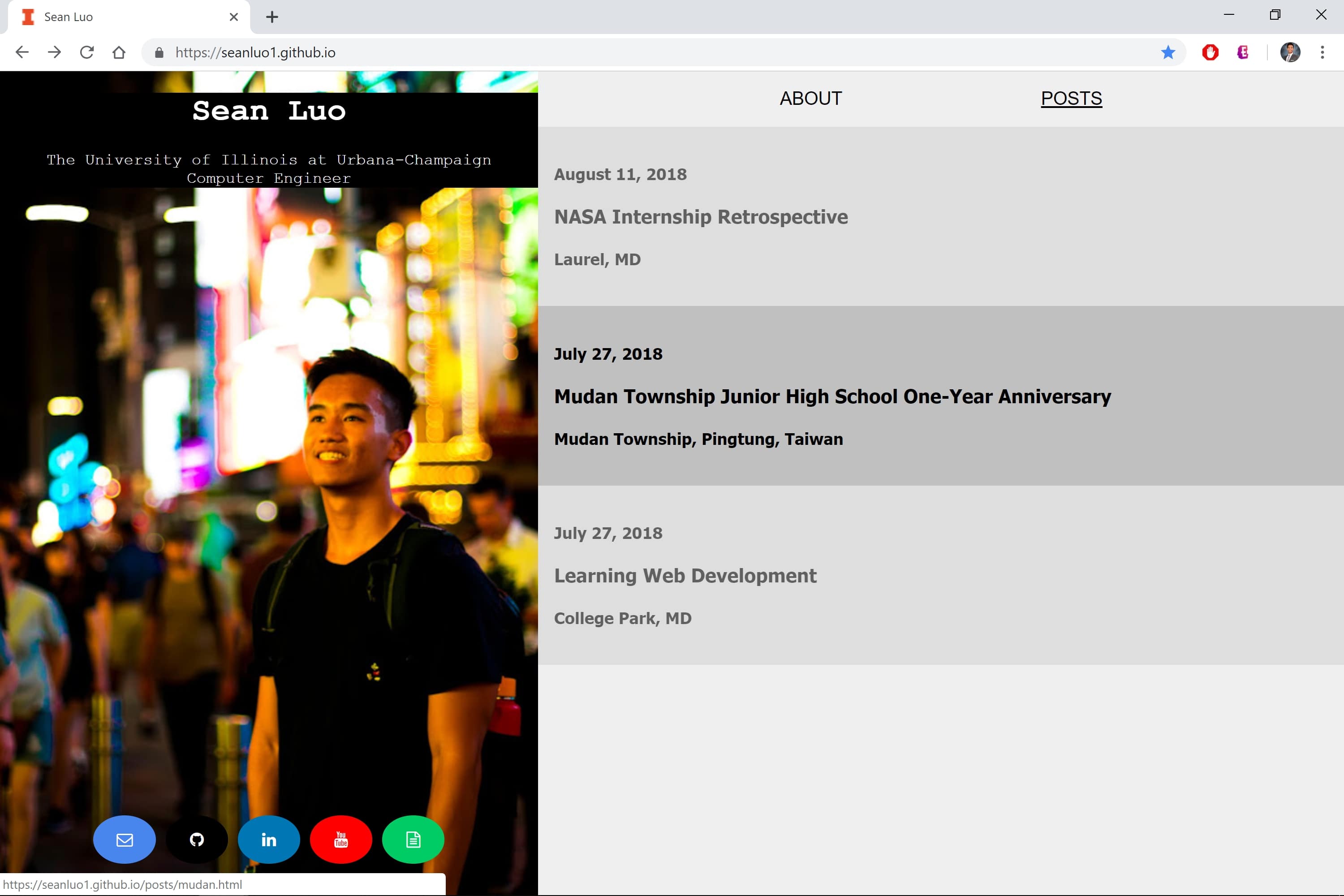
Task: Switch to the ABOUT section
Action: (810, 98)
